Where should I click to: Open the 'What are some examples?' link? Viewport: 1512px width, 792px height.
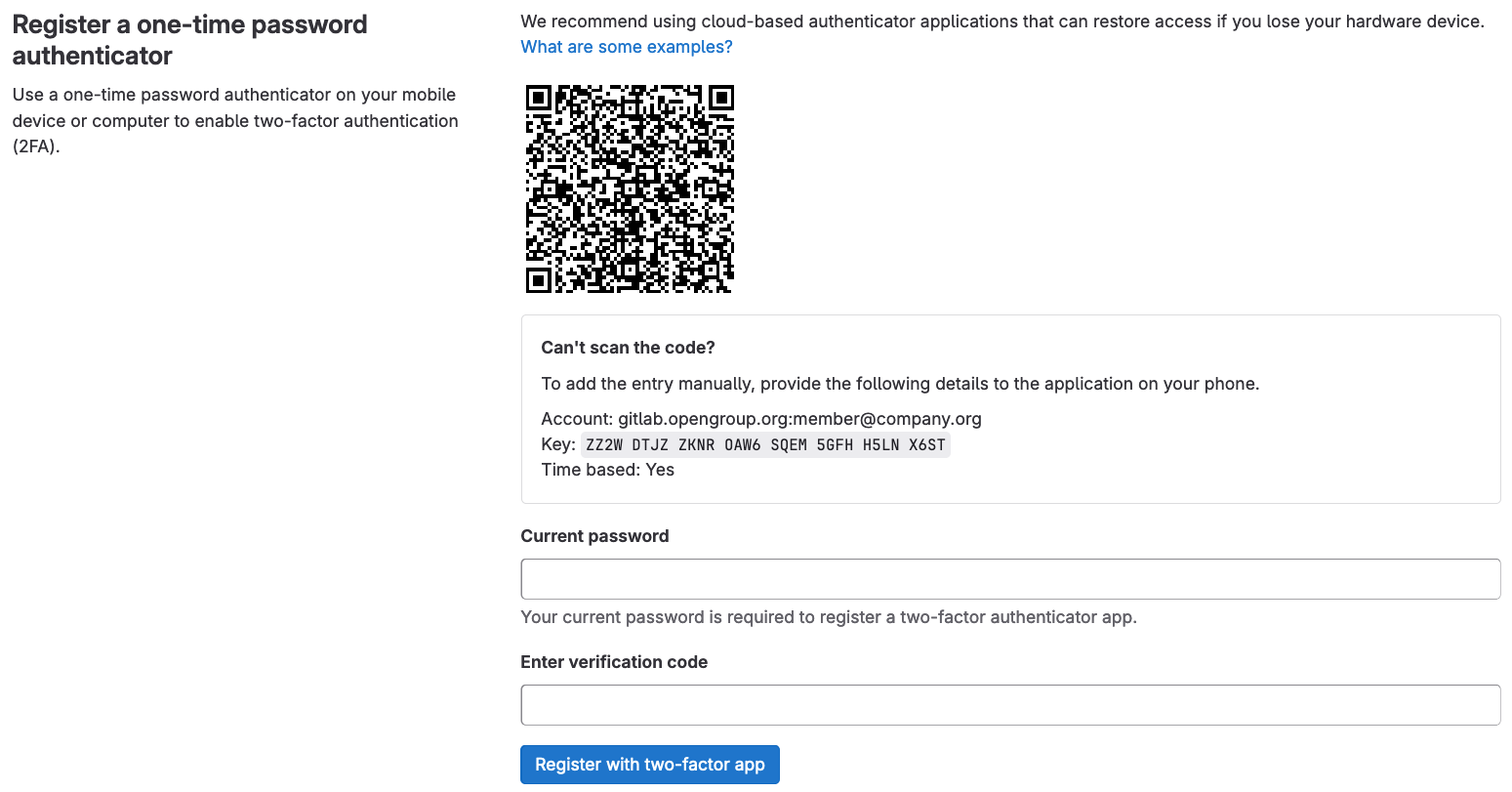626,46
